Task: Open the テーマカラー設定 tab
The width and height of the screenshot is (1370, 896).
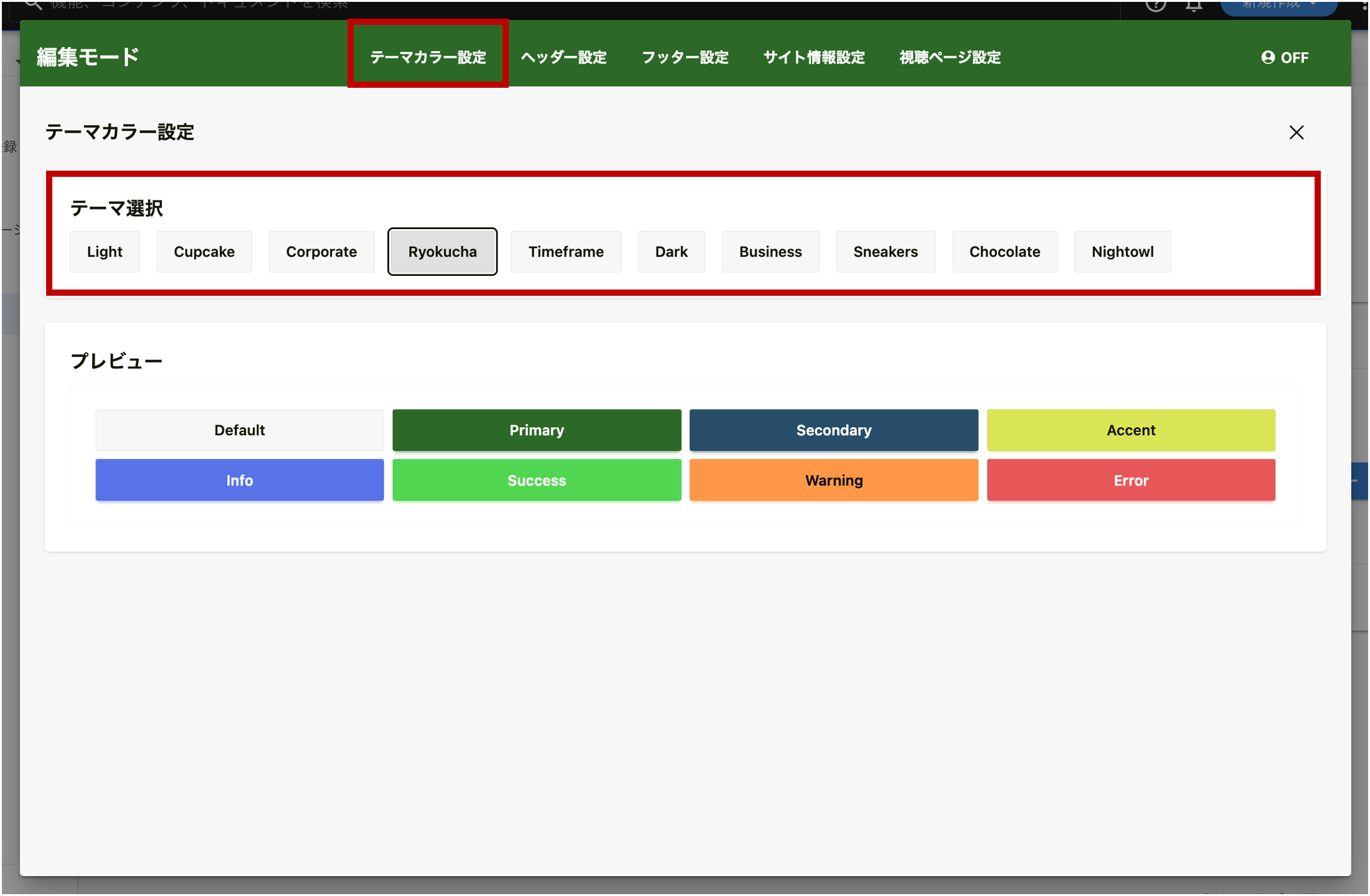Action: 428,57
